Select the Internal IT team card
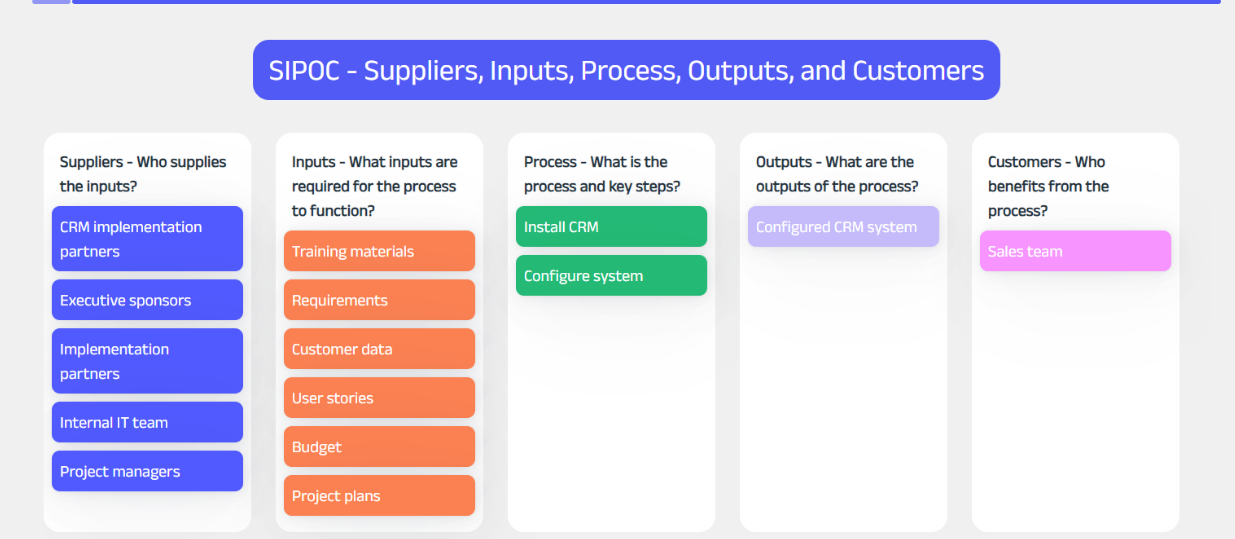 pos(147,422)
